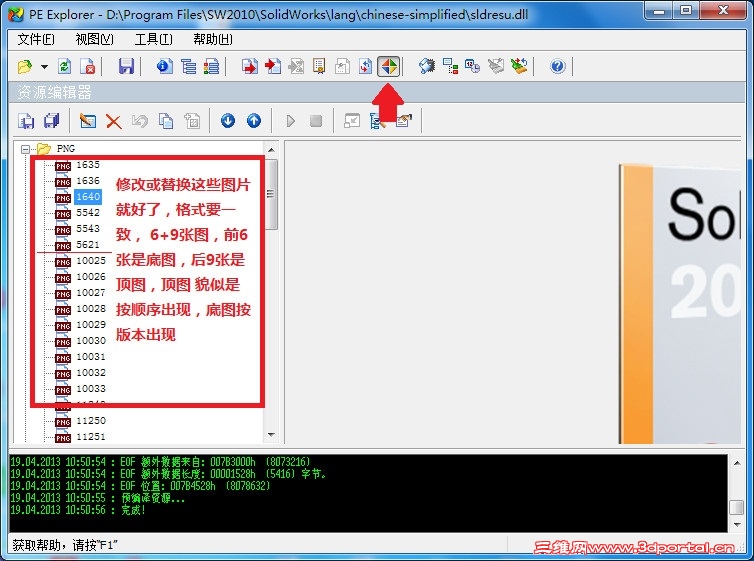Delete resource with the red X icon
Screen dimensions: 754x561
(113, 121)
